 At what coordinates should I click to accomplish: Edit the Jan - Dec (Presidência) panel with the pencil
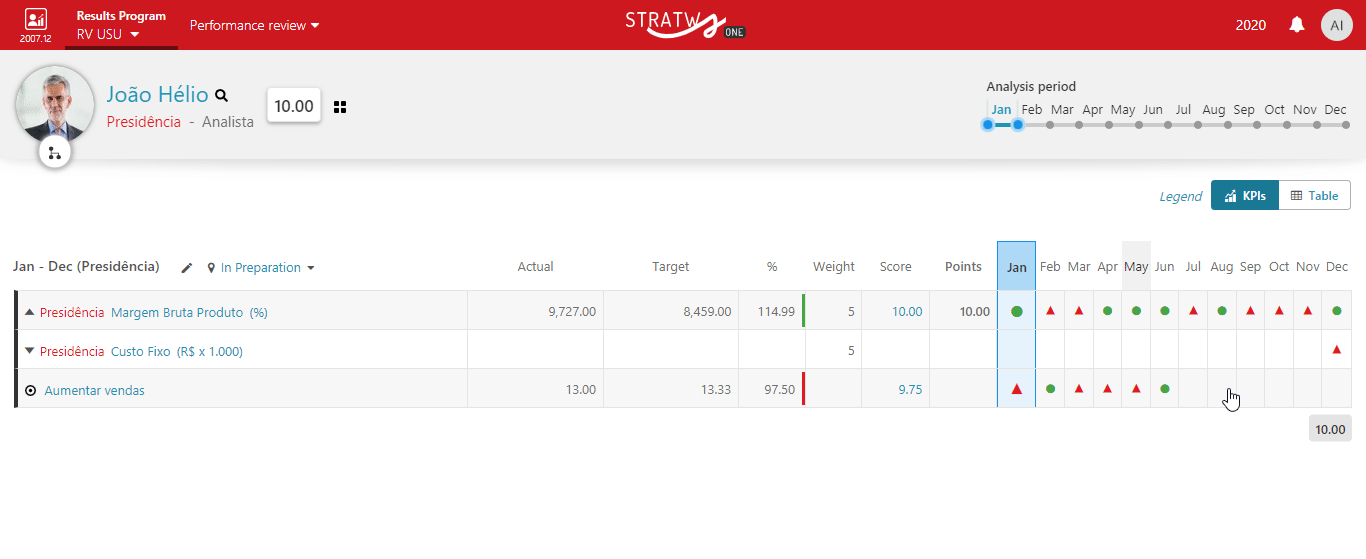tap(186, 268)
